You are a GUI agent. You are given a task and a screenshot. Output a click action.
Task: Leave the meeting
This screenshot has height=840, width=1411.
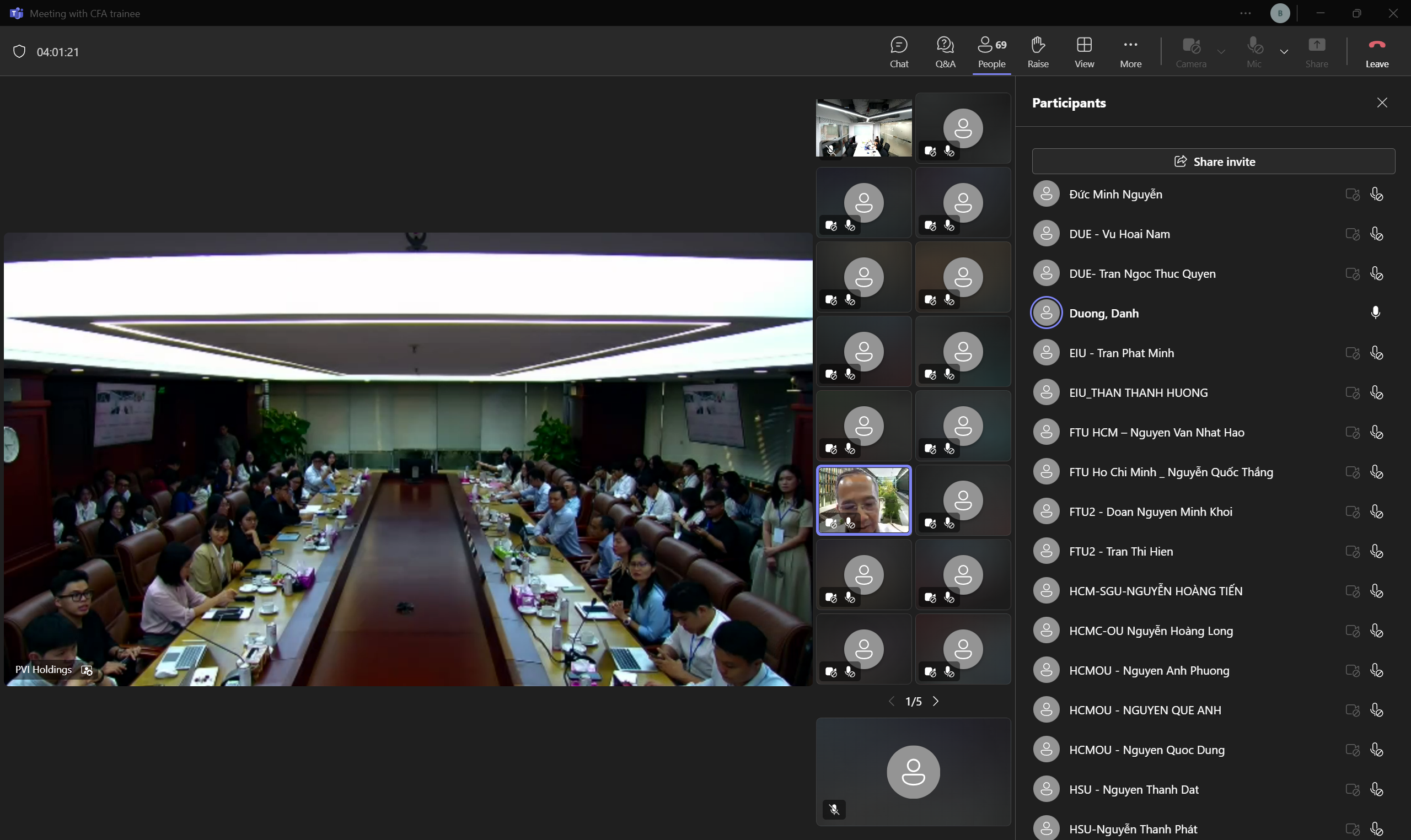click(x=1376, y=51)
